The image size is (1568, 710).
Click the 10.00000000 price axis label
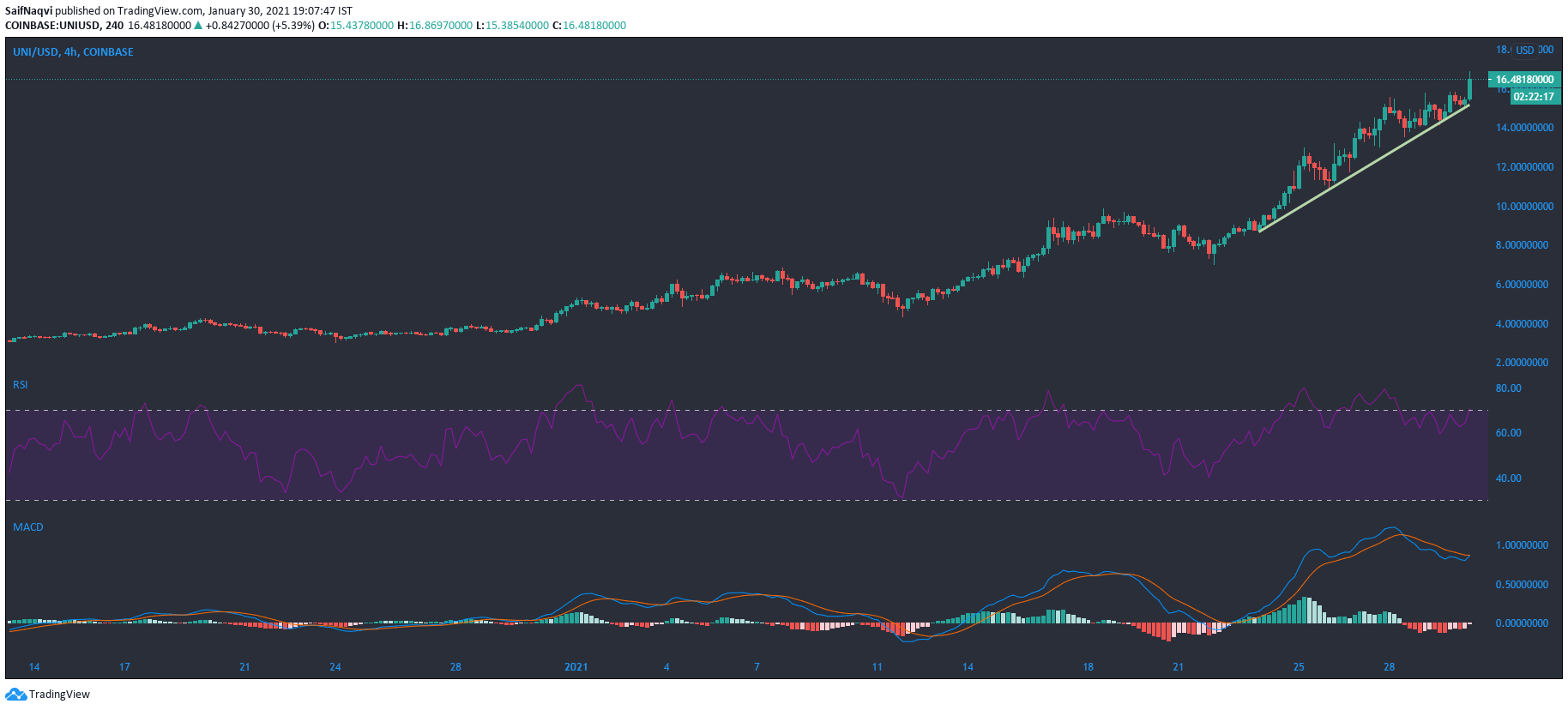click(x=1524, y=207)
